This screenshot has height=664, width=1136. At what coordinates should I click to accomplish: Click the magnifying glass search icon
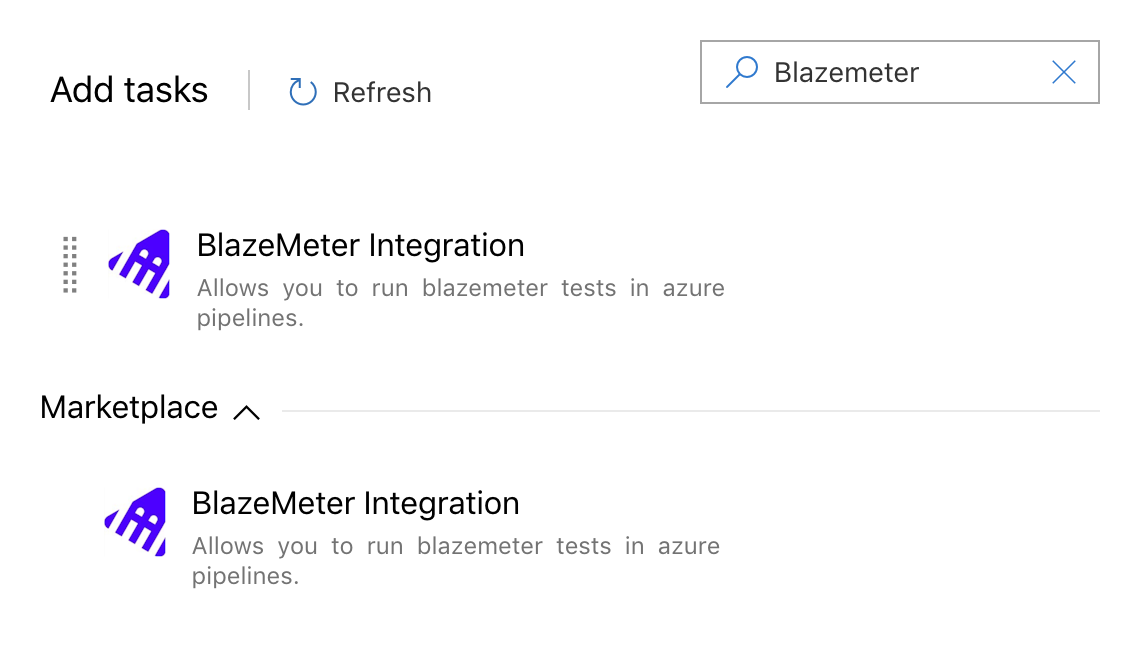click(742, 72)
